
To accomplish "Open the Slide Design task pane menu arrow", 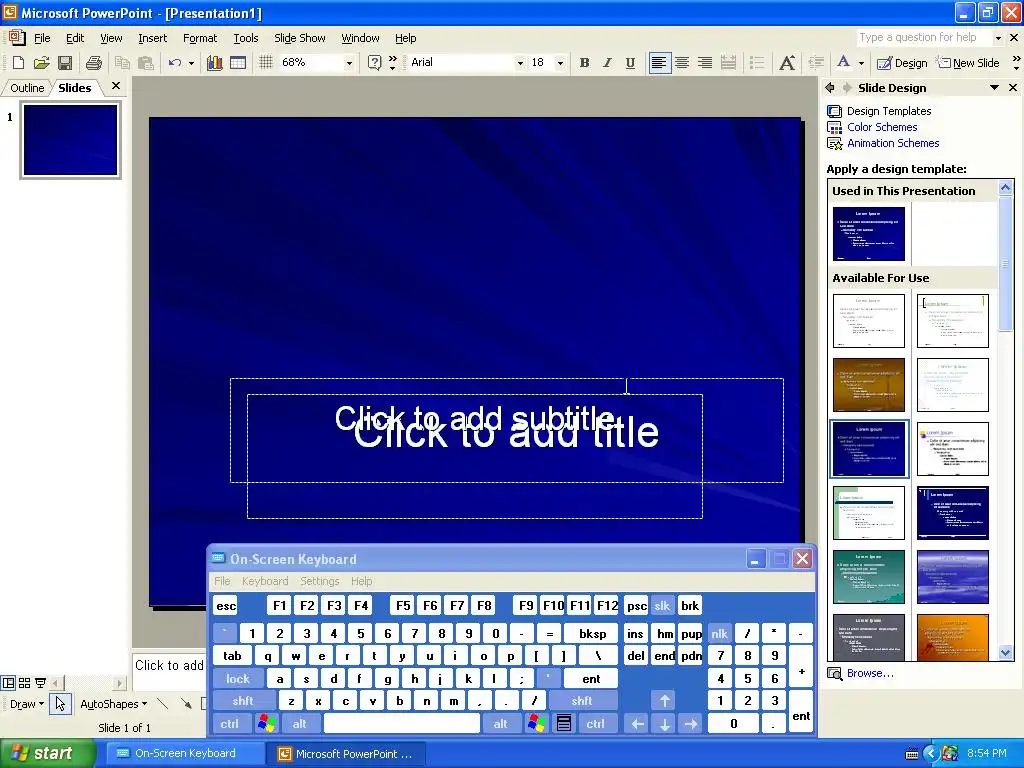I will tap(994, 88).
